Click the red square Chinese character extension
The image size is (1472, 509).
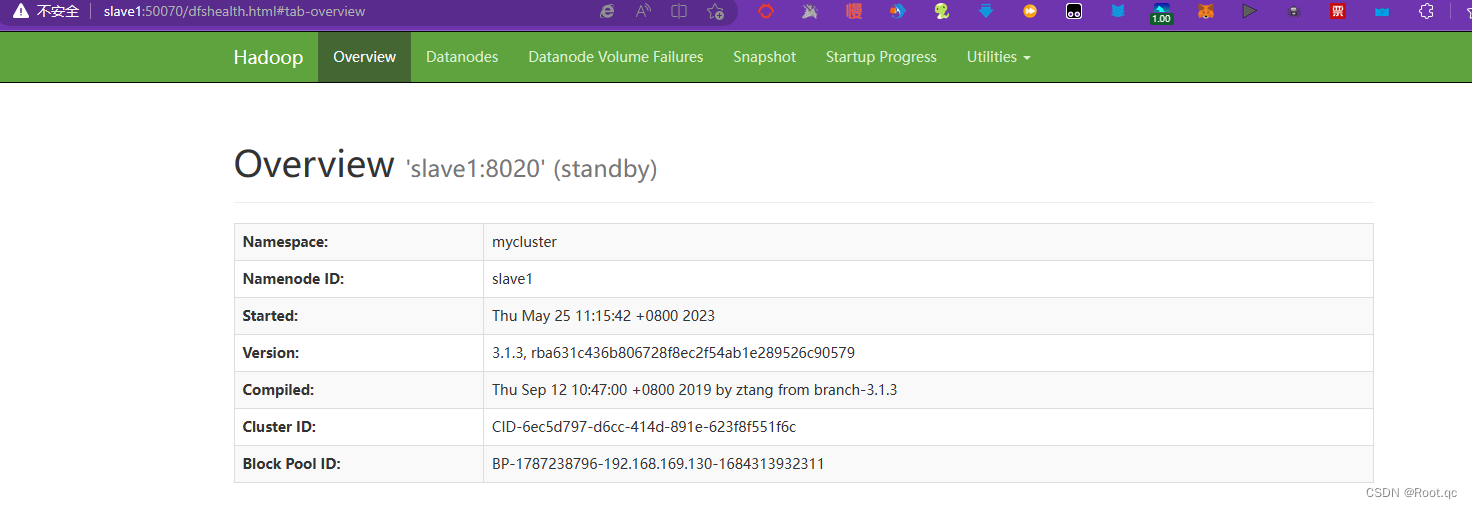(1337, 12)
